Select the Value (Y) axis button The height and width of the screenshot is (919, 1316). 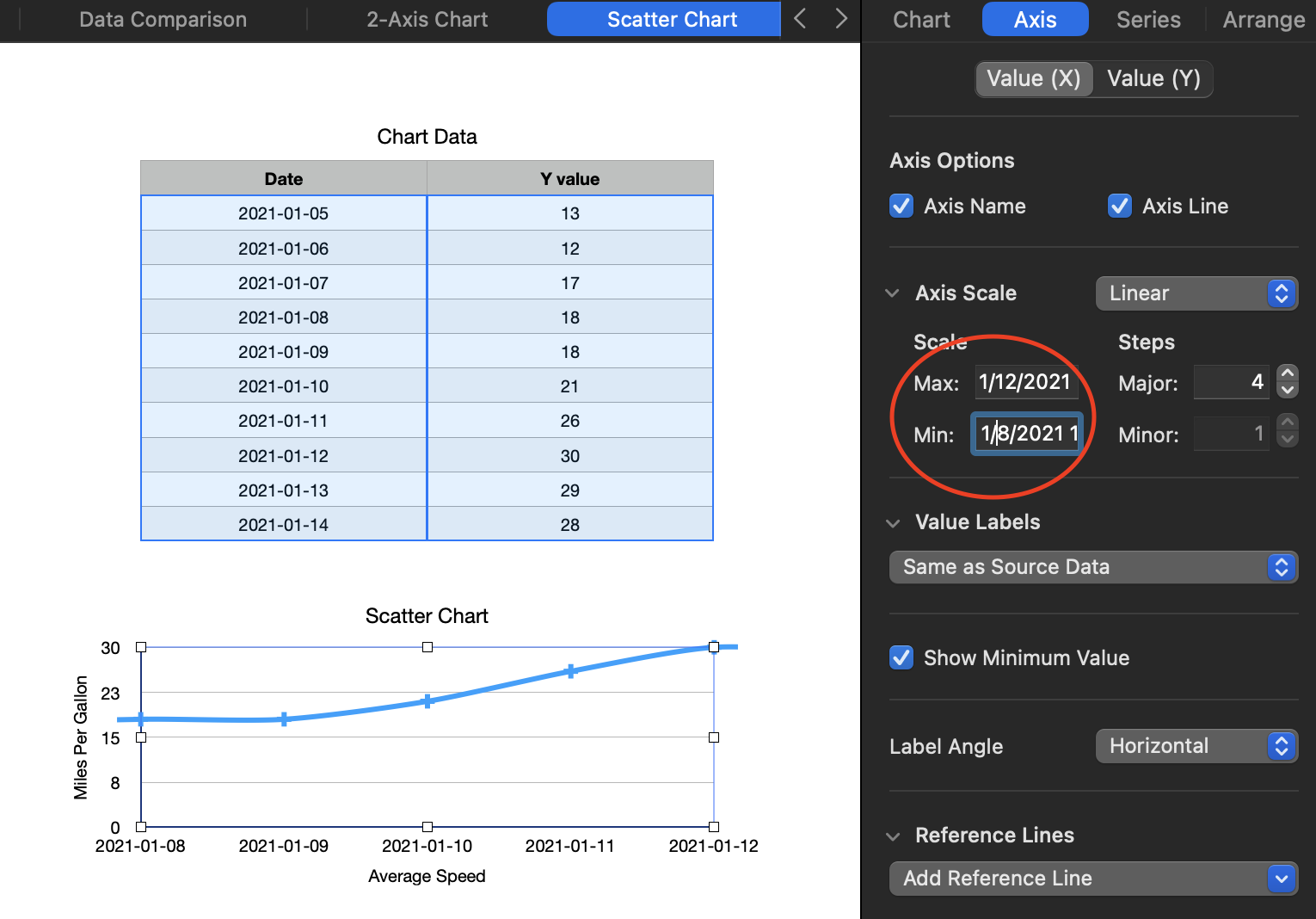[x=1153, y=79]
